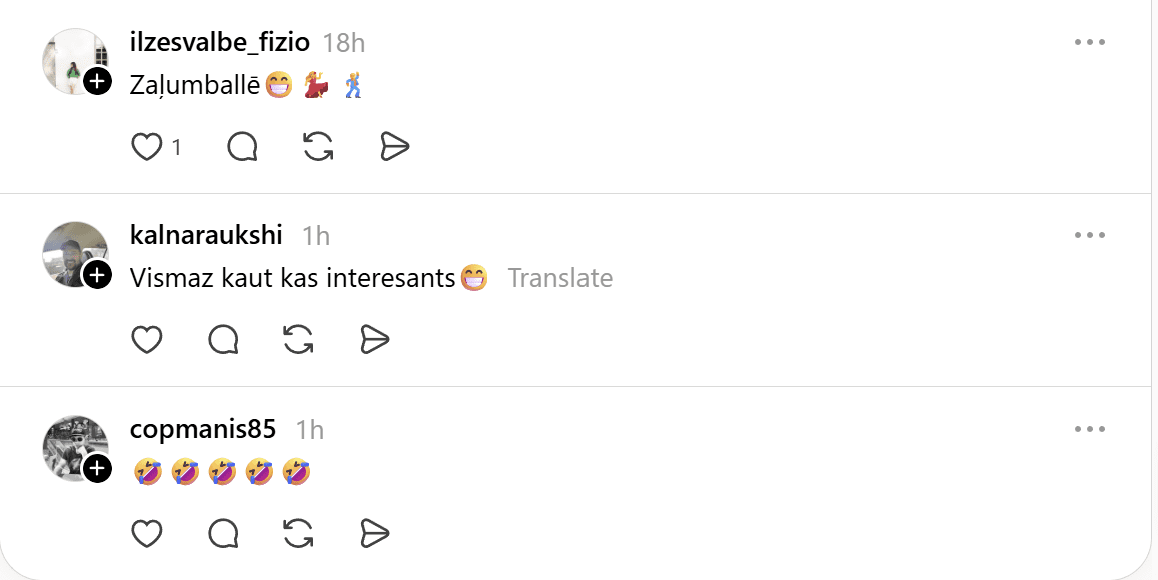The image size is (1158, 580).
Task: Repost the kalnaraukshi comment
Action: pos(298,340)
